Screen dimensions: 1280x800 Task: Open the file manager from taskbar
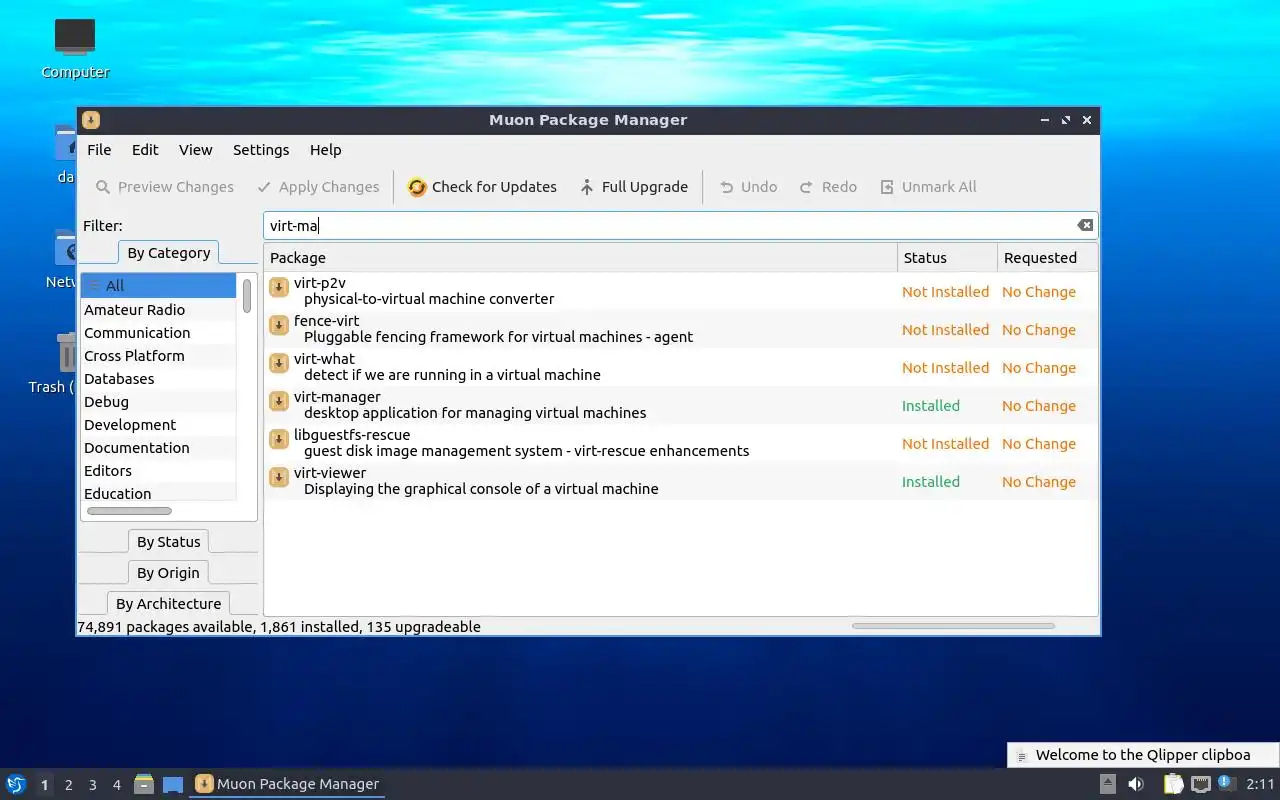[x=144, y=784]
